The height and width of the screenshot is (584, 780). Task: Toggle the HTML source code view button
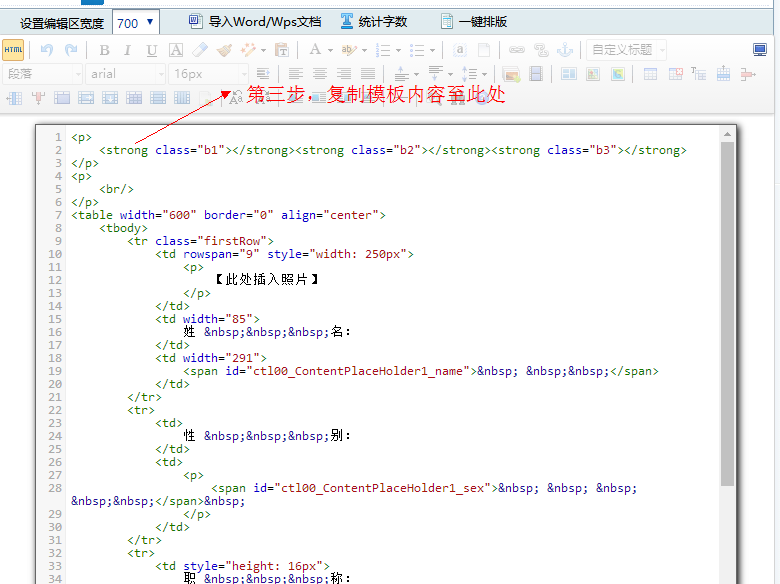[x=13, y=50]
